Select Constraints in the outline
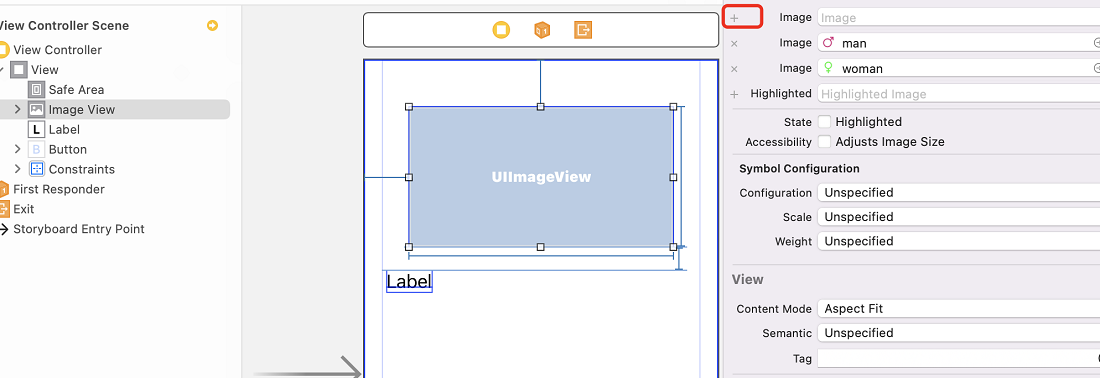The width and height of the screenshot is (1100, 378). 81,169
